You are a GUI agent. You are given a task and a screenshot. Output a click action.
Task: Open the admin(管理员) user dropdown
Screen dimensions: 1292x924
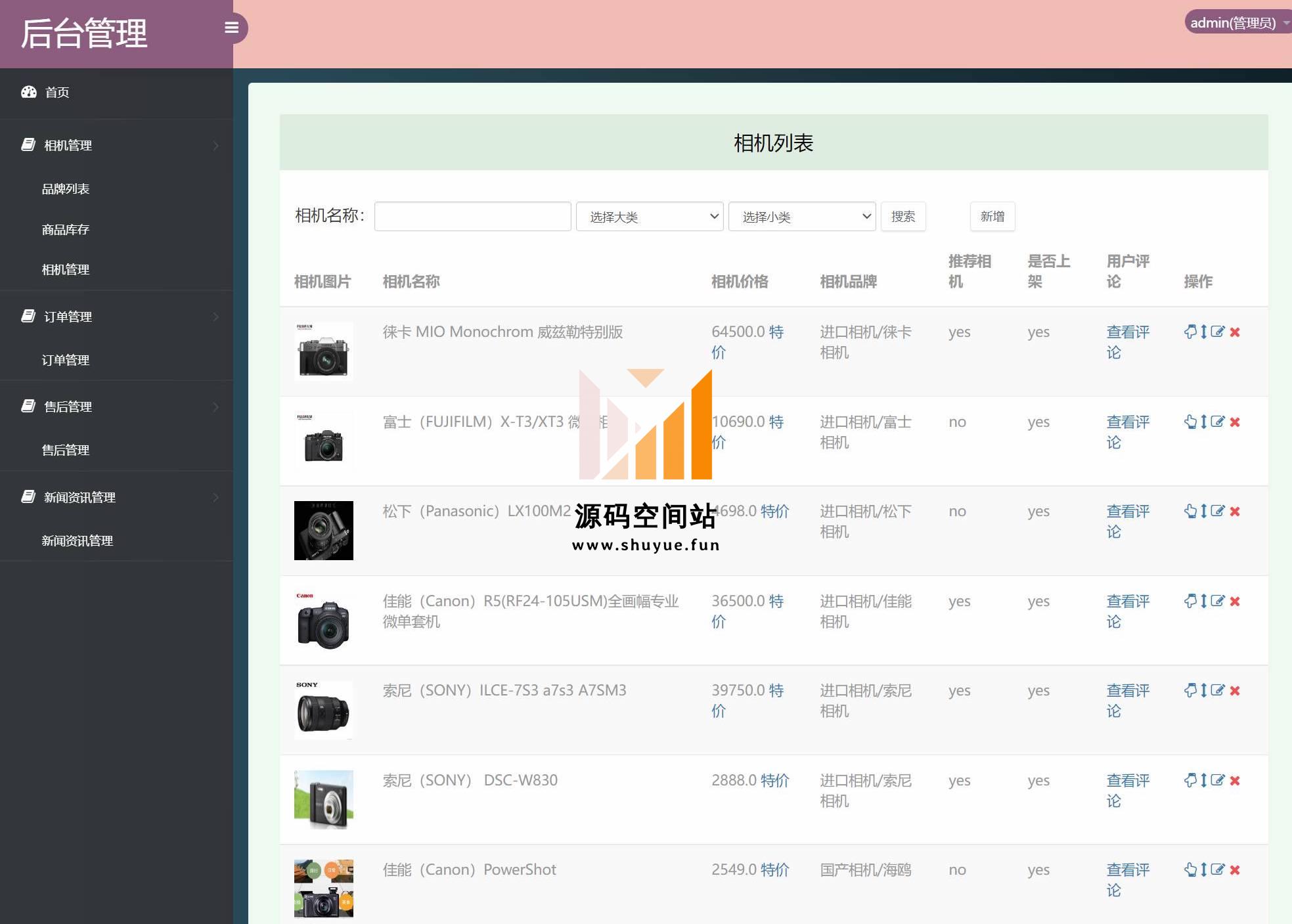pyautogui.click(x=1237, y=23)
